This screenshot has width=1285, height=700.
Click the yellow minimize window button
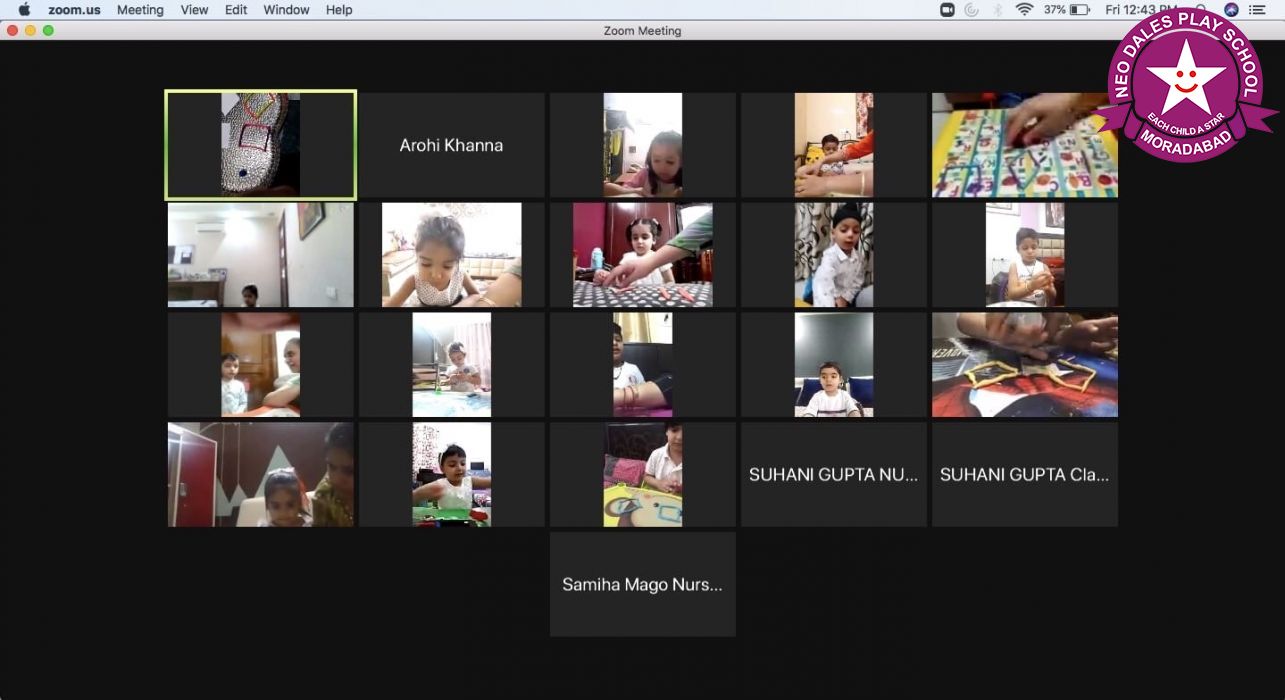(30, 31)
